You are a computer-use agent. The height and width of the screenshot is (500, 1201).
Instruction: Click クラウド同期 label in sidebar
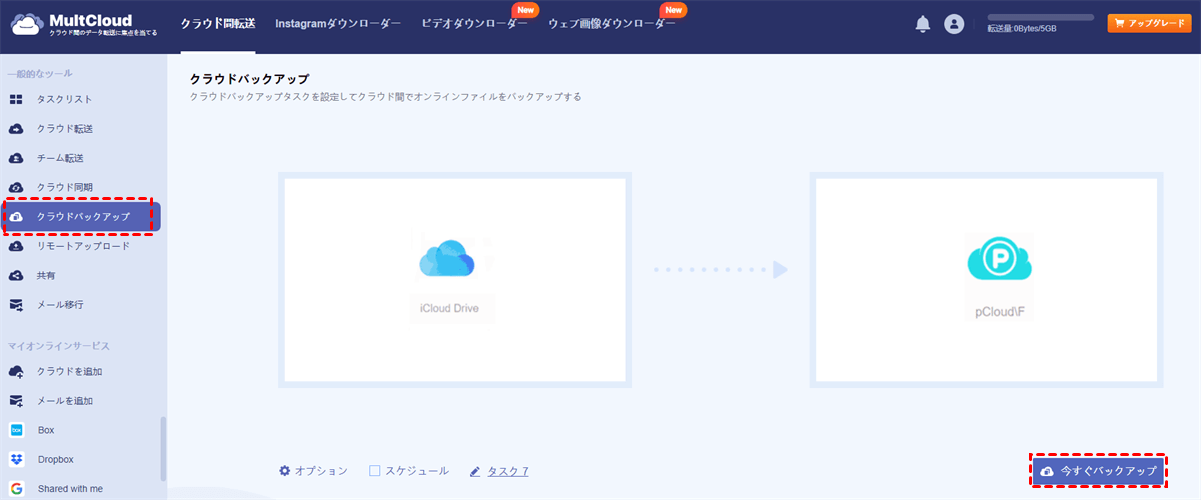(x=65, y=187)
